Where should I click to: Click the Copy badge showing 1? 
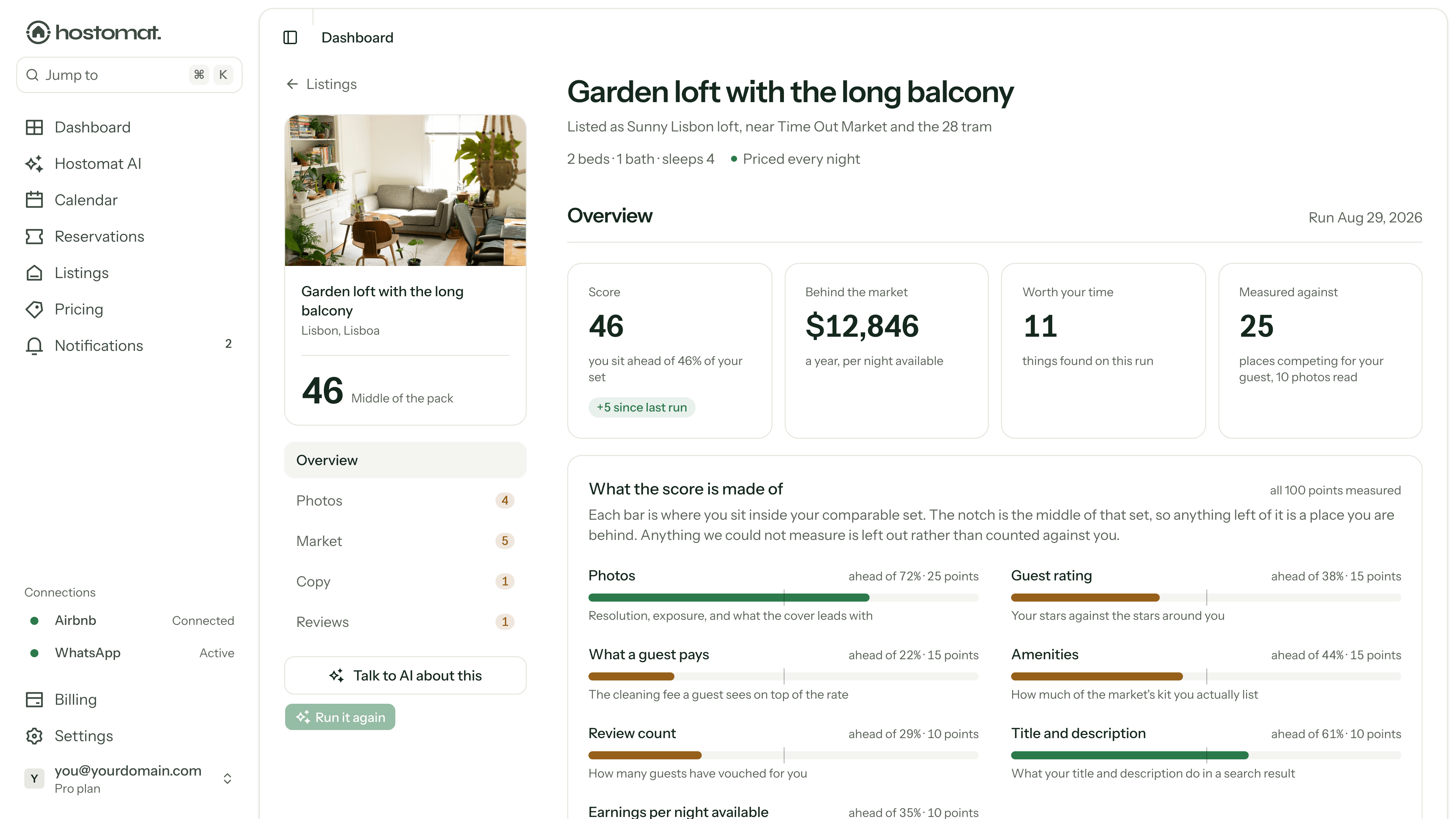(505, 581)
